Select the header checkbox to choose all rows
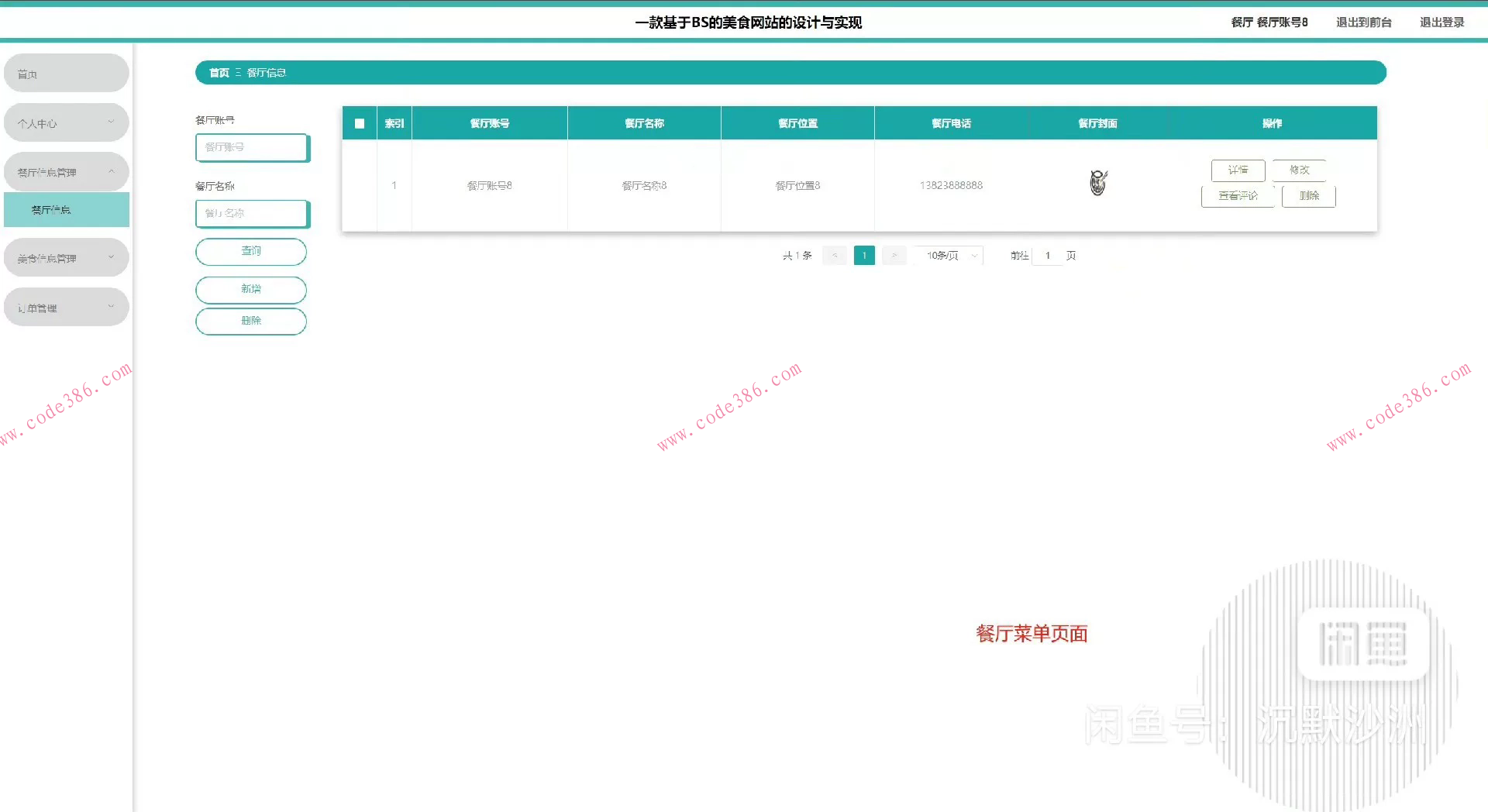Screen dimensions: 1488x812 tap(360, 123)
